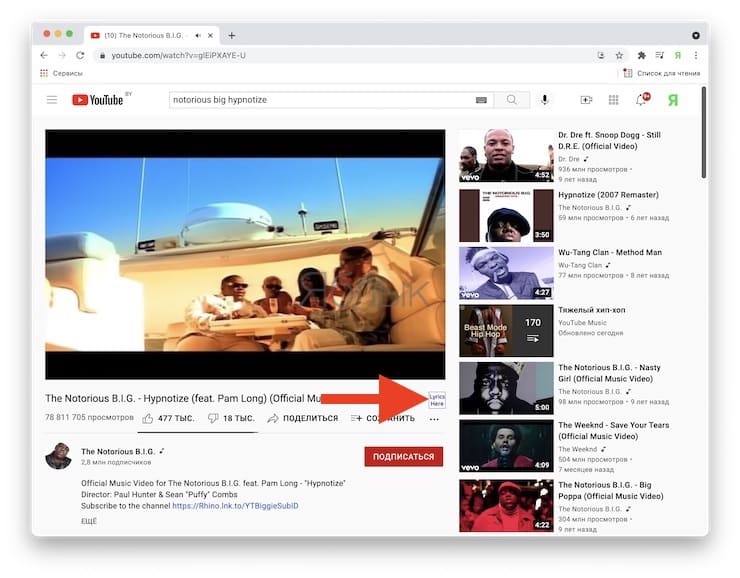The width and height of the screenshot is (740, 578).
Task: Open the Сервисы apps bookmark
Action: coord(61,73)
